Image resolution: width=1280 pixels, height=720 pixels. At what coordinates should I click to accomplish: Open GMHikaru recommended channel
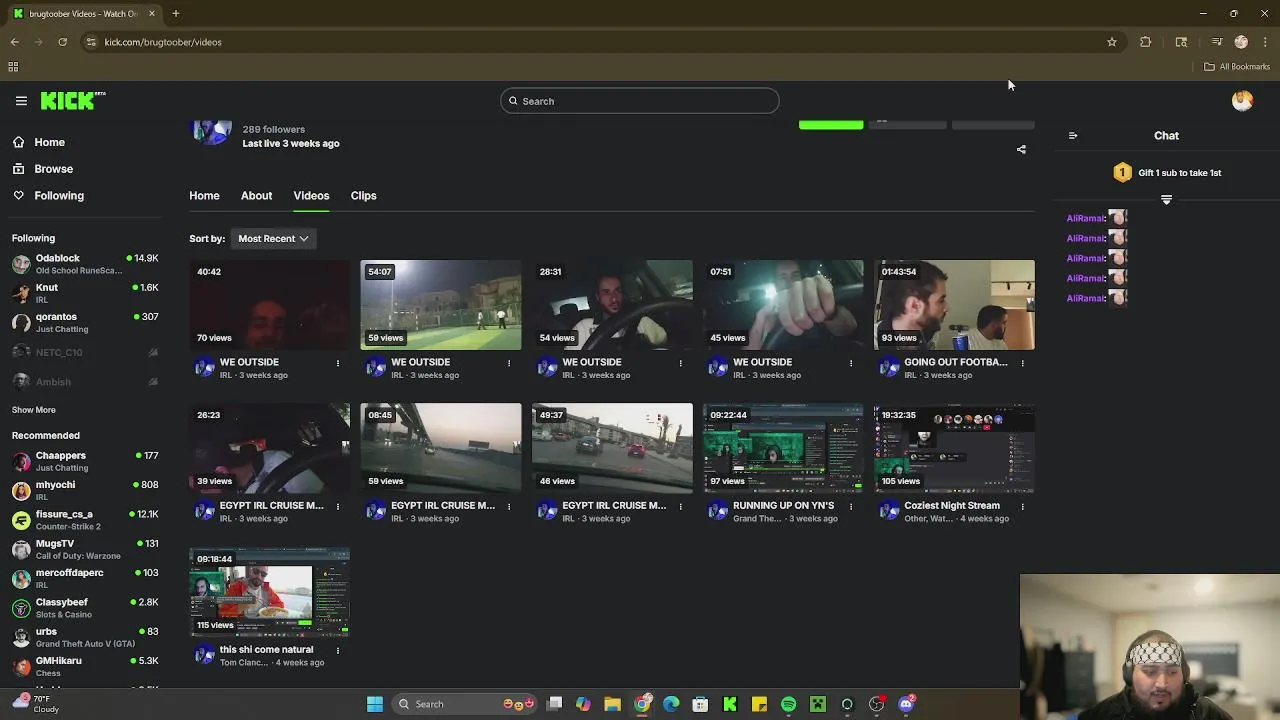pos(85,666)
